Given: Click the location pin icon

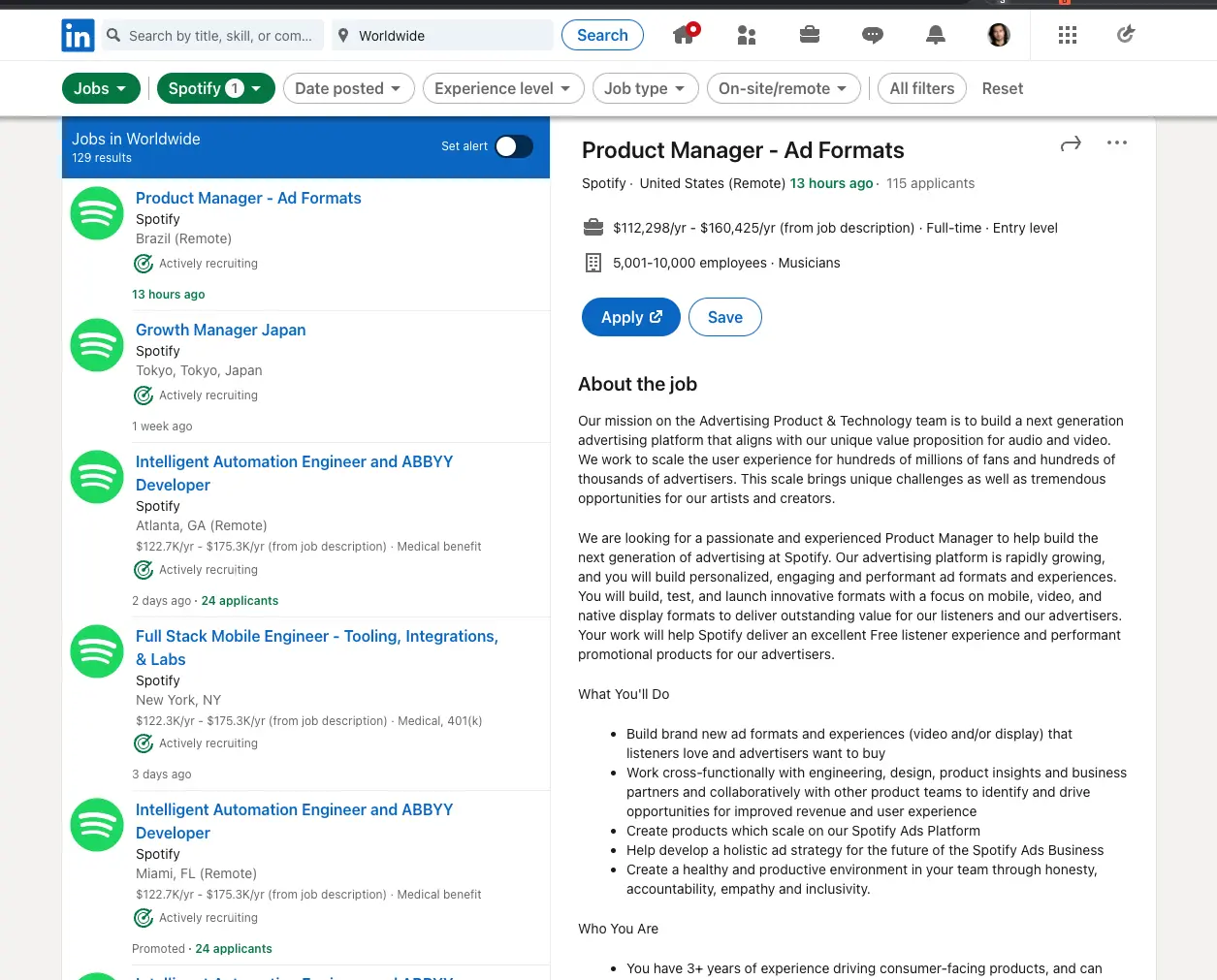Looking at the screenshot, I should [342, 36].
